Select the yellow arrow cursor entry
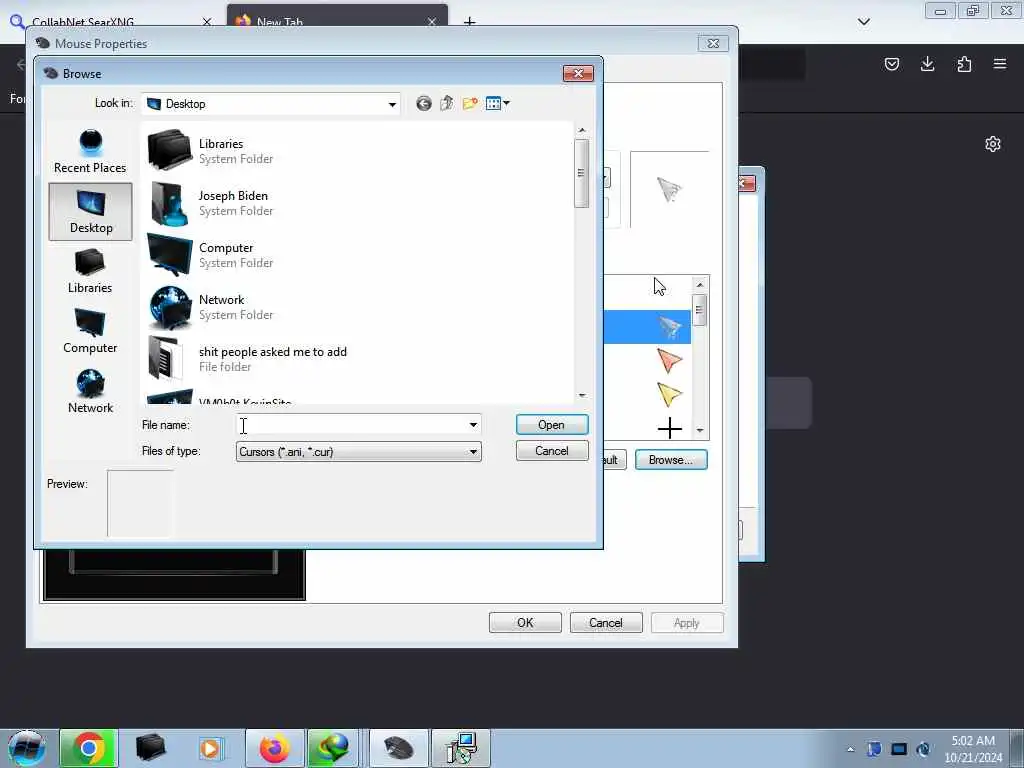Viewport: 1024px width, 768px height. (669, 394)
